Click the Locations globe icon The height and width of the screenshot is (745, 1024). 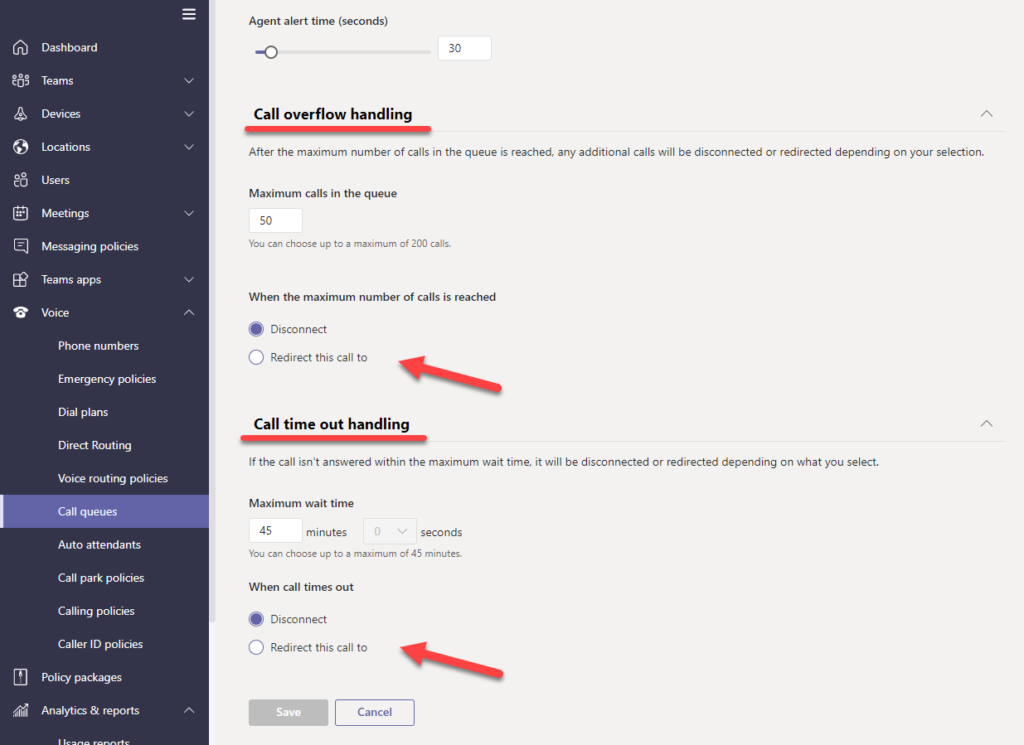coord(21,146)
